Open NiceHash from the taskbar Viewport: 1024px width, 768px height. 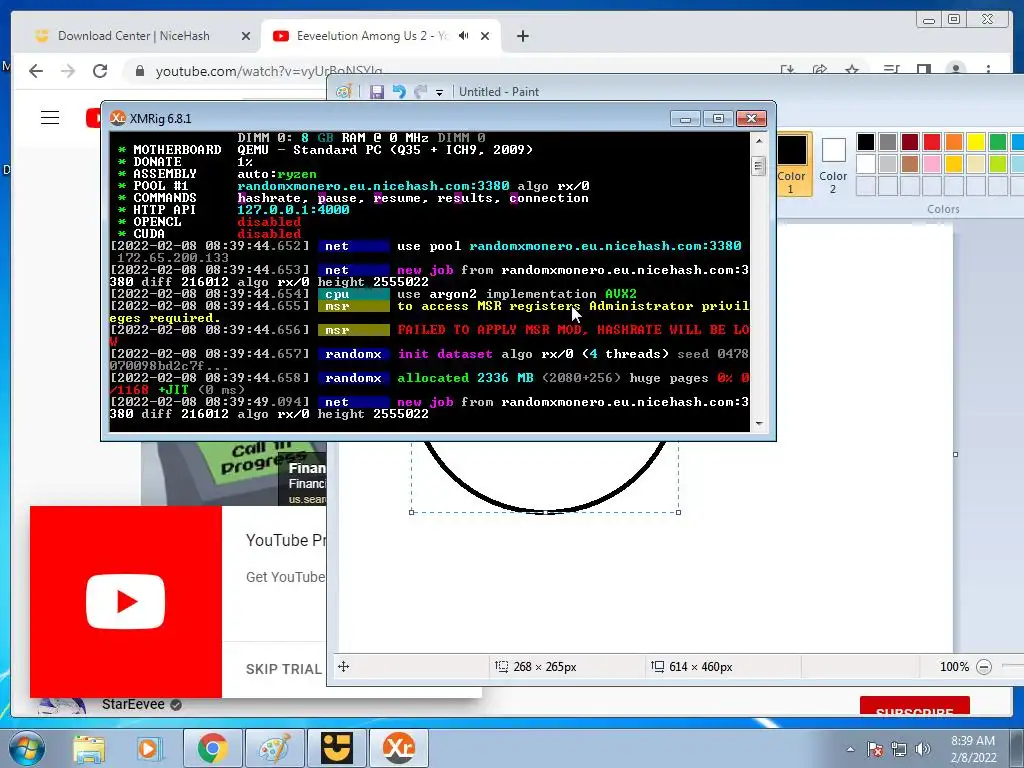336,748
